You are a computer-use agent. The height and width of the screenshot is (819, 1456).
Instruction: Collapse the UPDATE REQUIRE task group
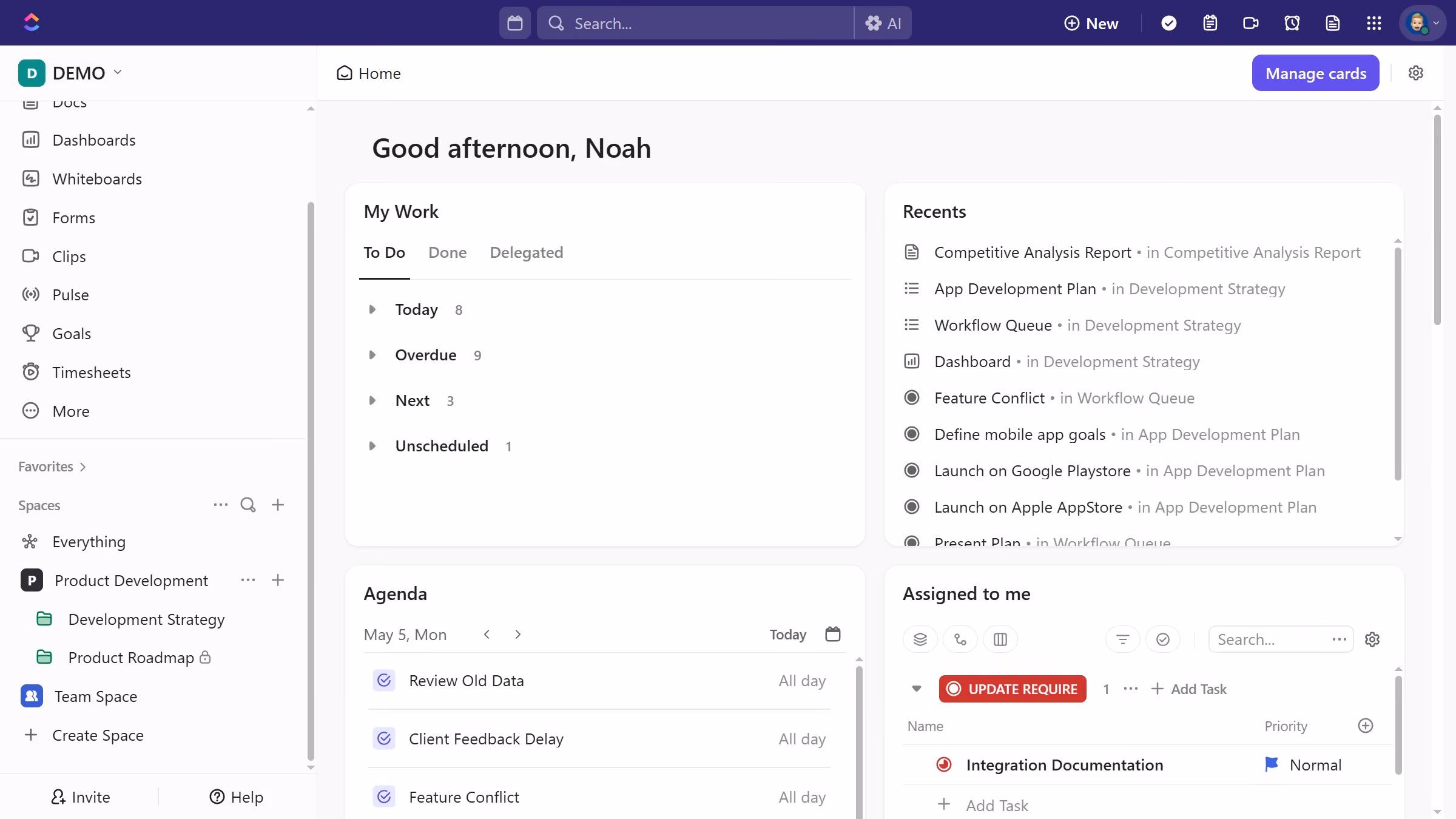point(917,689)
